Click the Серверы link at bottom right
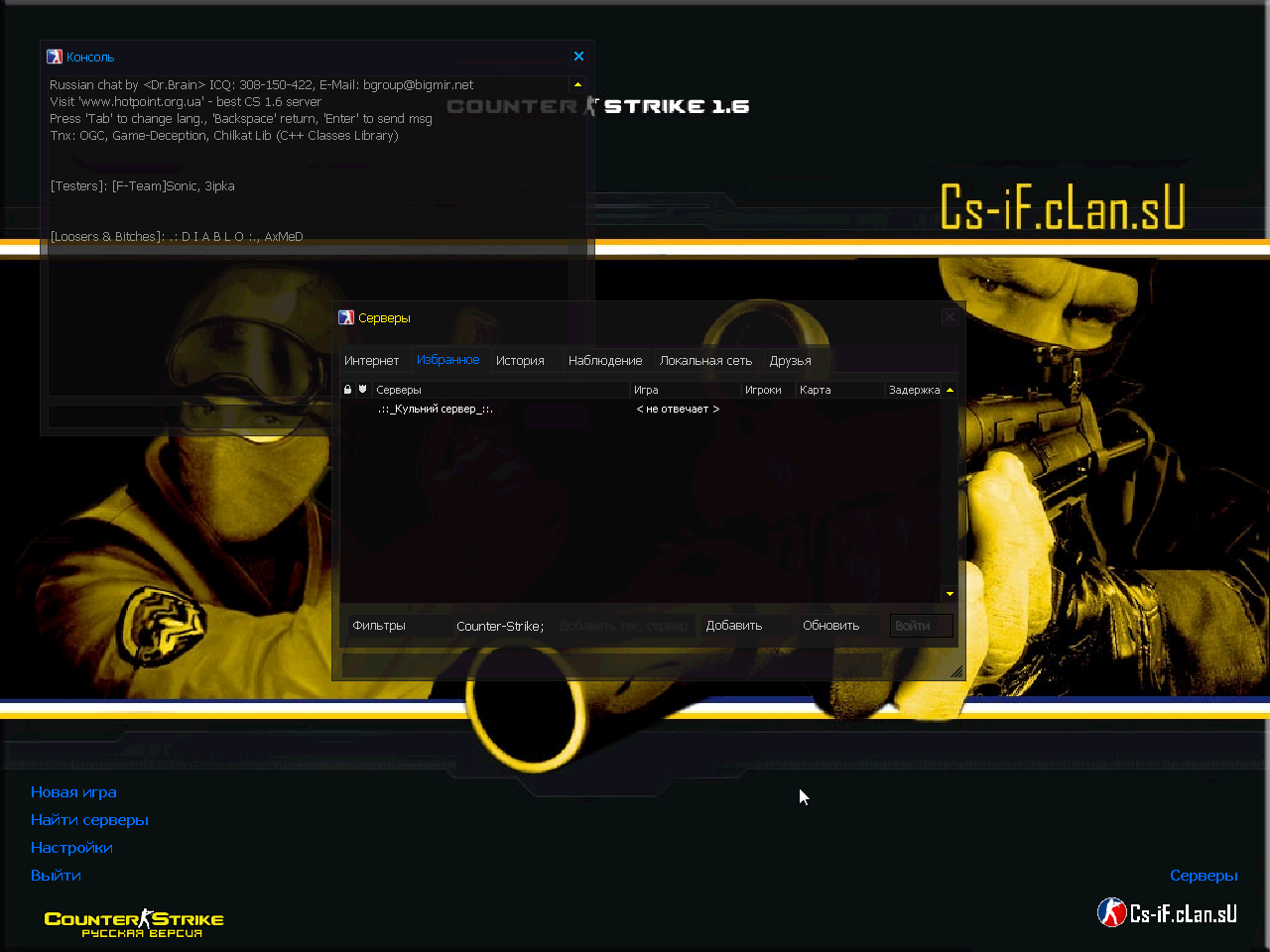Screen dimensions: 1270x952 [1204, 876]
